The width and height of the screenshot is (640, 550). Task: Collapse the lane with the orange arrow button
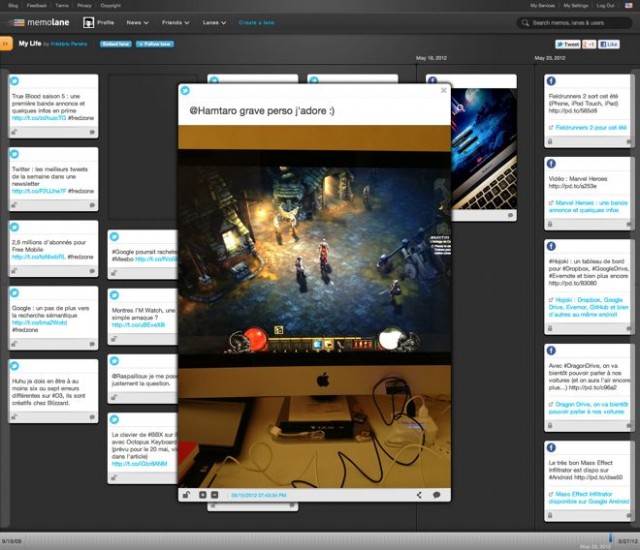coord(6,44)
